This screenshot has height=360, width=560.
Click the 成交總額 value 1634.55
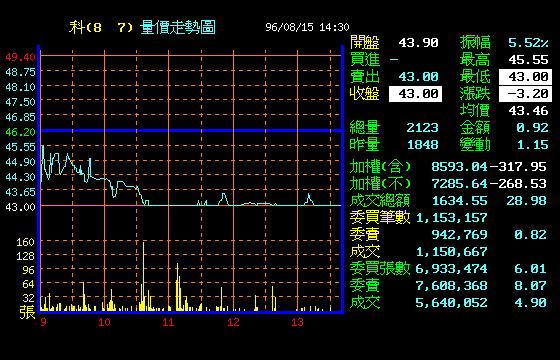[459, 201]
